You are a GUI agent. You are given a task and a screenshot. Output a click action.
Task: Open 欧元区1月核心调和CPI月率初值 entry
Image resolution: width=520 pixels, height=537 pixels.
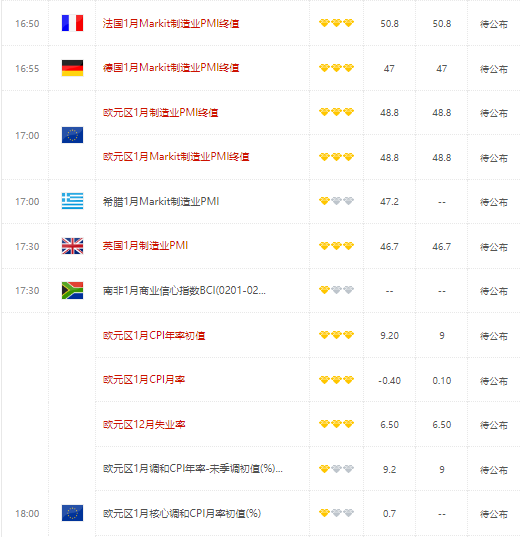tap(182, 513)
